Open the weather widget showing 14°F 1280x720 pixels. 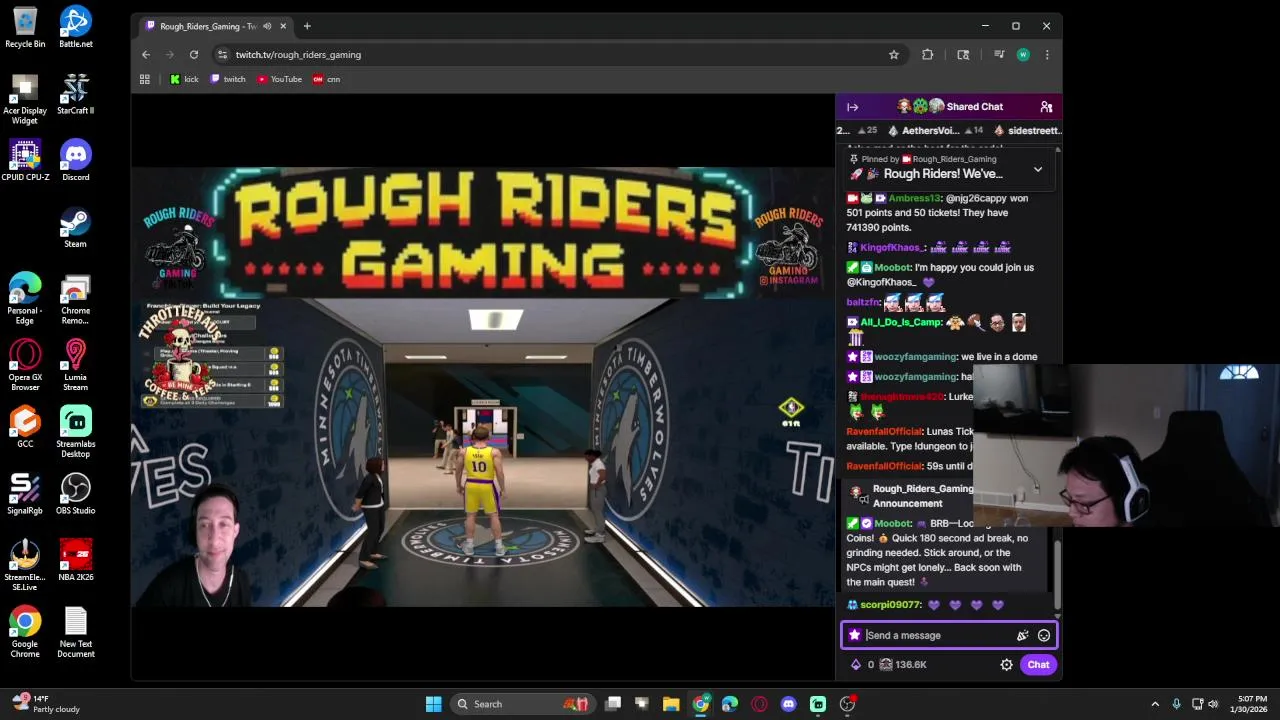point(46,704)
